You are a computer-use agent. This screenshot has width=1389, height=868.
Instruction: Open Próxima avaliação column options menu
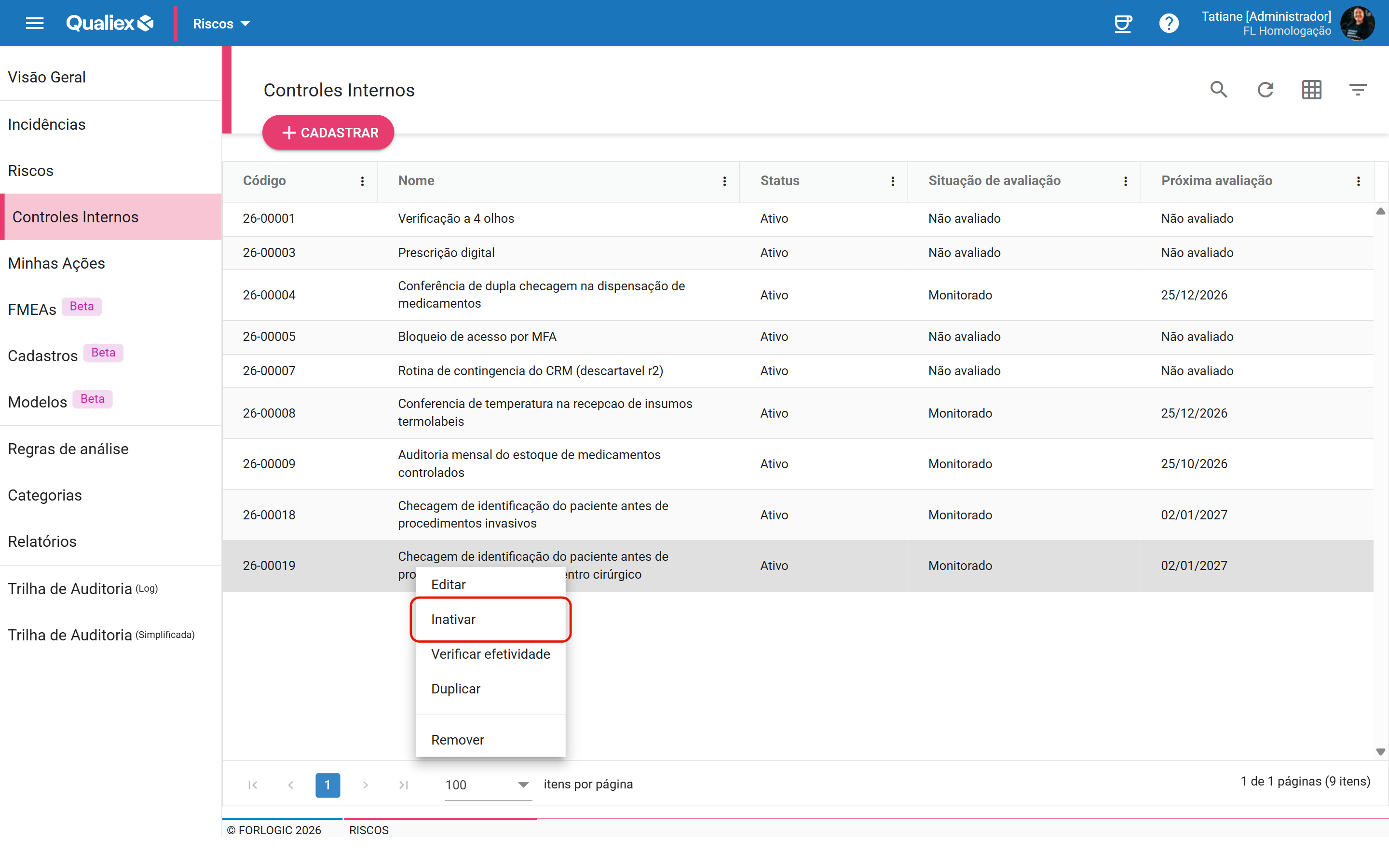point(1358,181)
